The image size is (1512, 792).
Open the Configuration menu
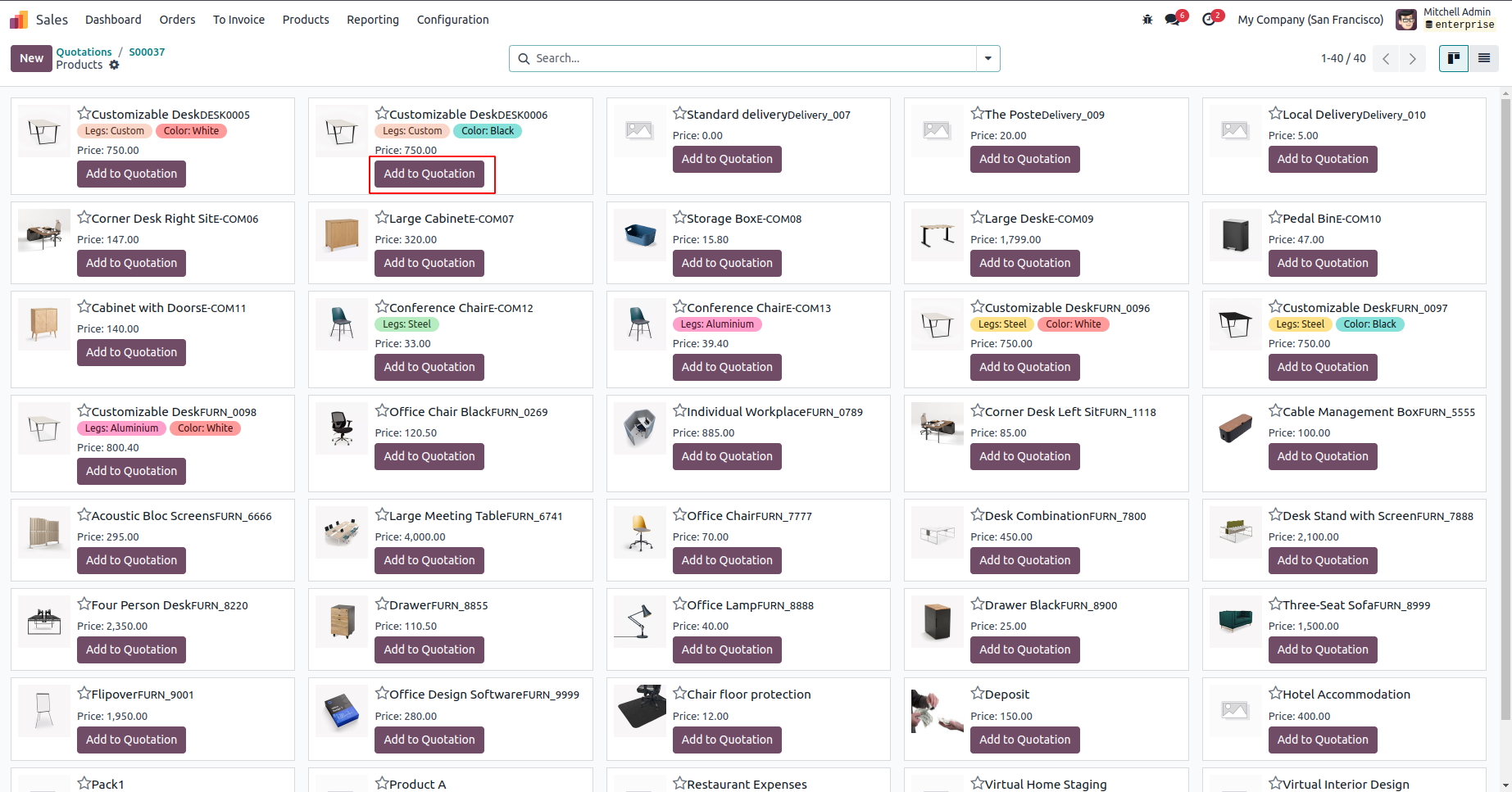coord(452,20)
